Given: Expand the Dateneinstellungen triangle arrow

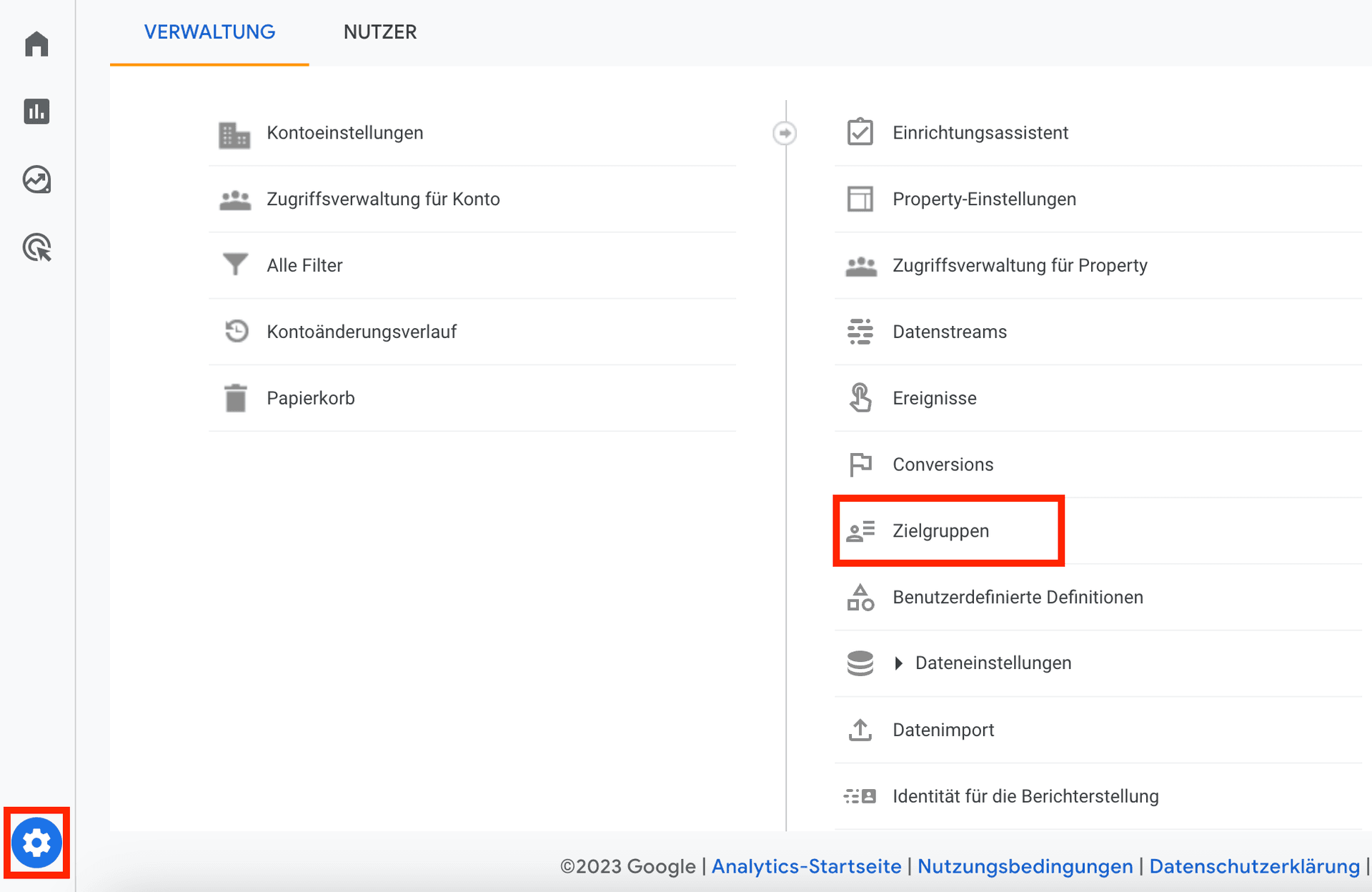Looking at the screenshot, I should click(899, 663).
